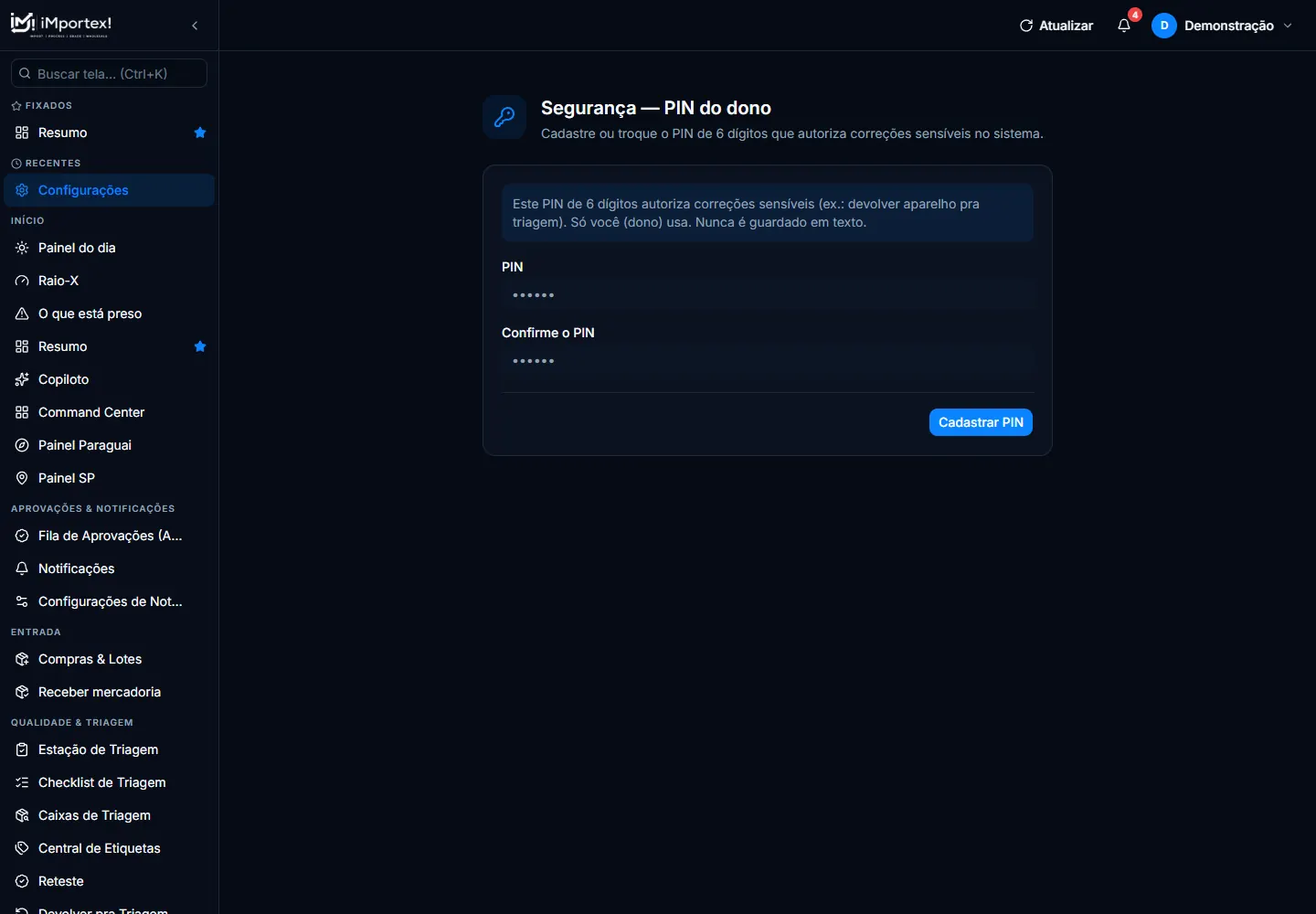This screenshot has height=914, width=1316.
Task: Click the warning triangle icon for O que está preso
Action: 22,314
